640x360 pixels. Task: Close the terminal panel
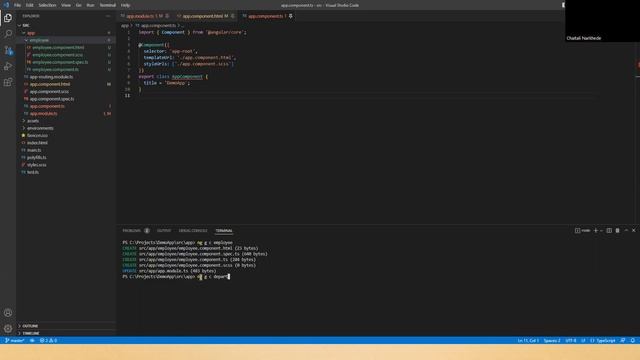tap(633, 231)
